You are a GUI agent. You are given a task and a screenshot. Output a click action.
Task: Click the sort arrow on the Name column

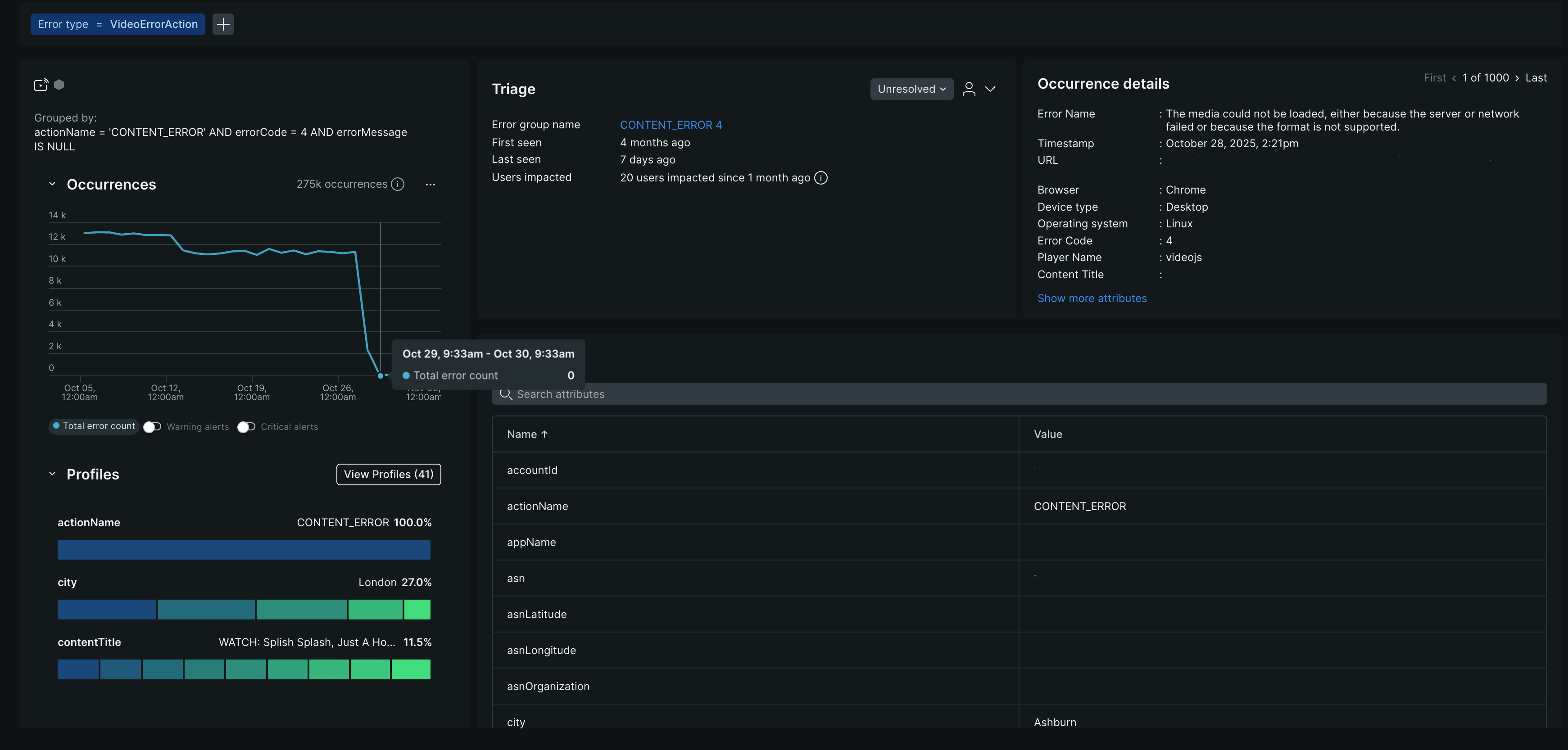coord(544,434)
